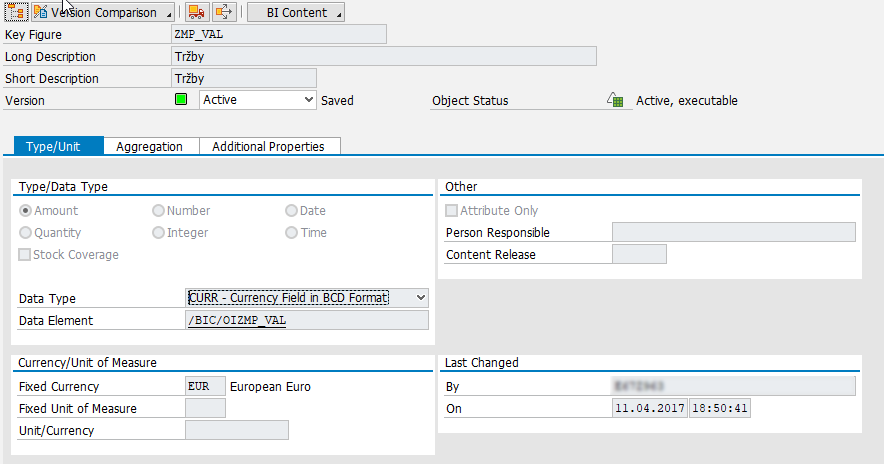This screenshot has width=884, height=464.
Task: Click the hierarchy display icon in toolbar
Action: pos(15,12)
